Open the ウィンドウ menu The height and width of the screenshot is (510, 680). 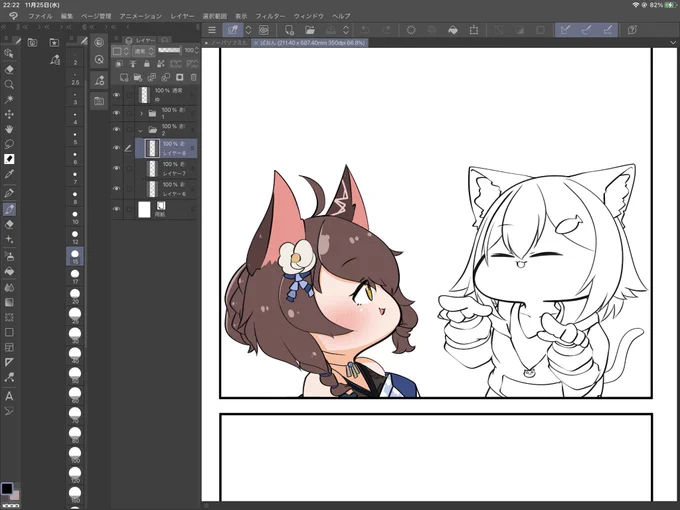point(309,16)
